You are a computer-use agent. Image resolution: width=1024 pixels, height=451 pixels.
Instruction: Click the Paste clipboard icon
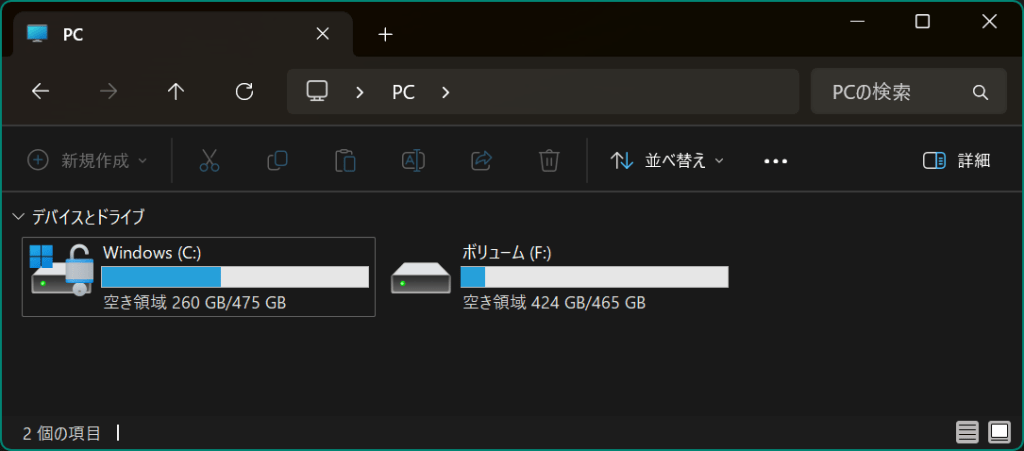pyautogui.click(x=345, y=160)
